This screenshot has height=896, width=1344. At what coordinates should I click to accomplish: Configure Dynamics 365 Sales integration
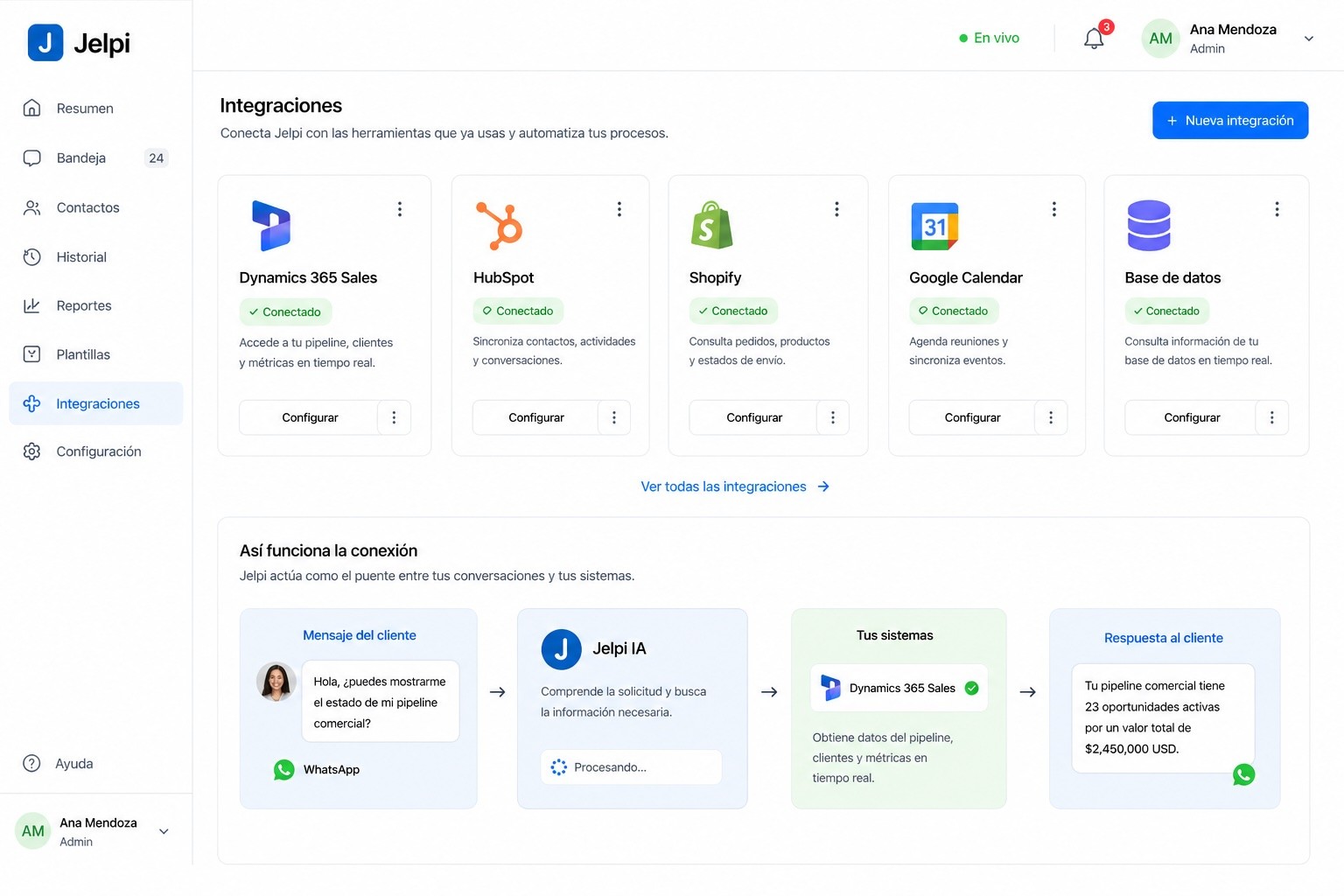[x=309, y=417]
